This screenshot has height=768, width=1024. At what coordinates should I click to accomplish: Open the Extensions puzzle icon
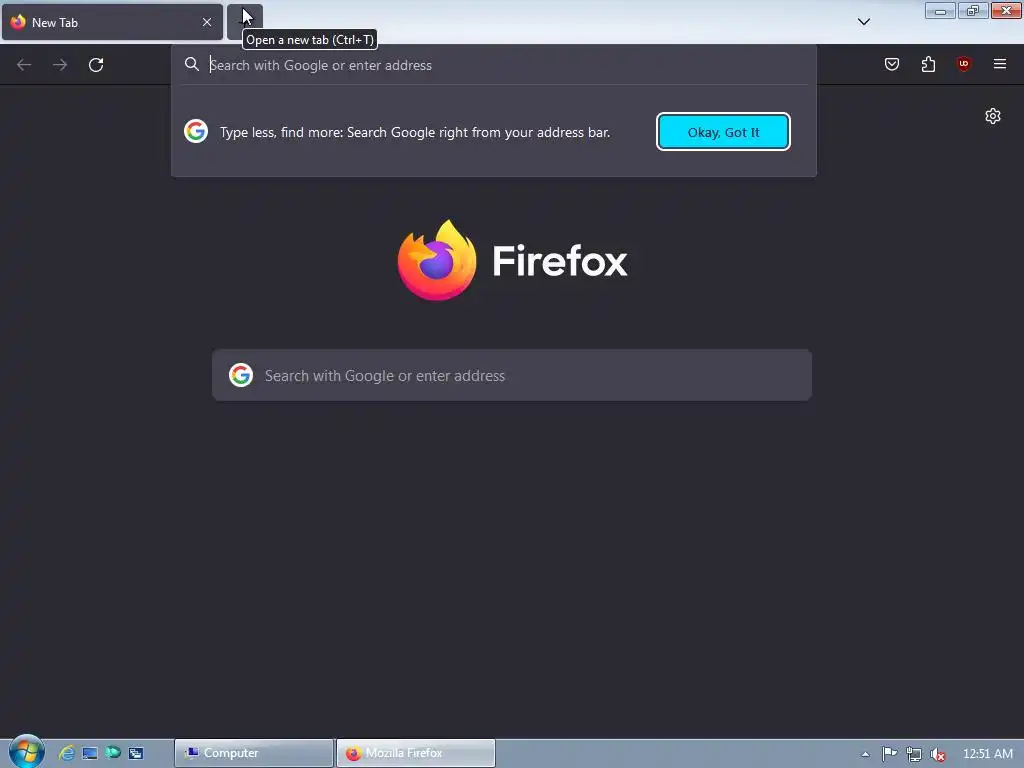928,64
